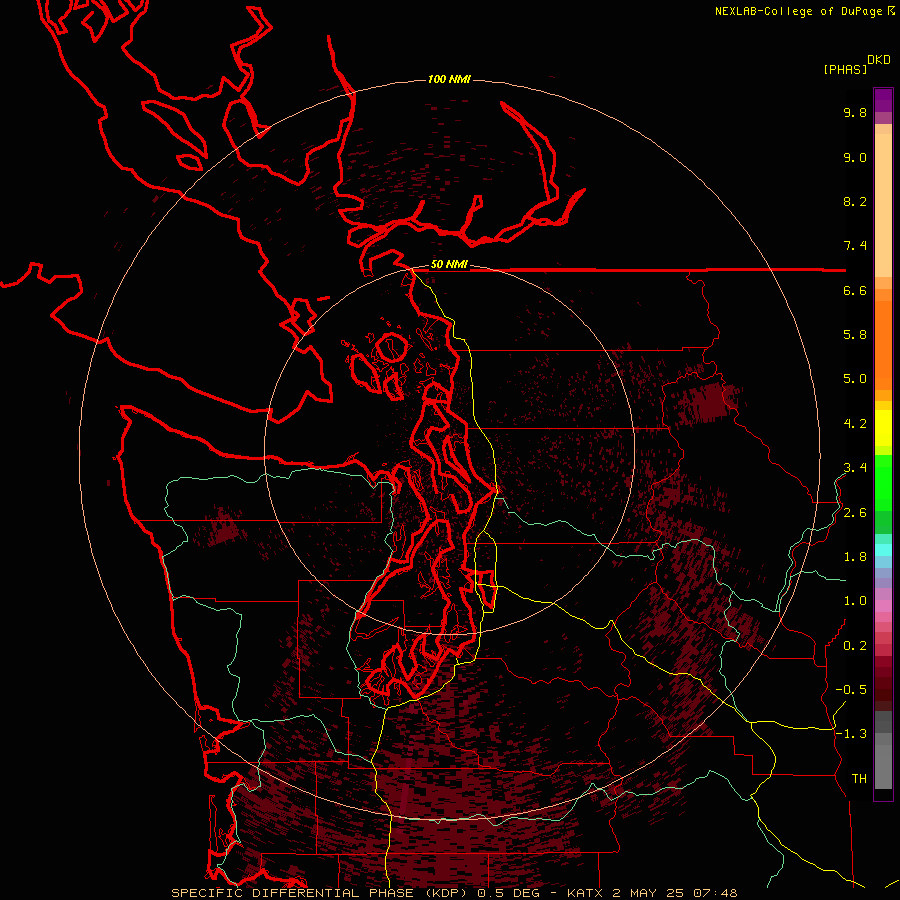Screen dimensions: 900x900
Task: Pick the bright green segment of color scale
Action: click(x=883, y=483)
